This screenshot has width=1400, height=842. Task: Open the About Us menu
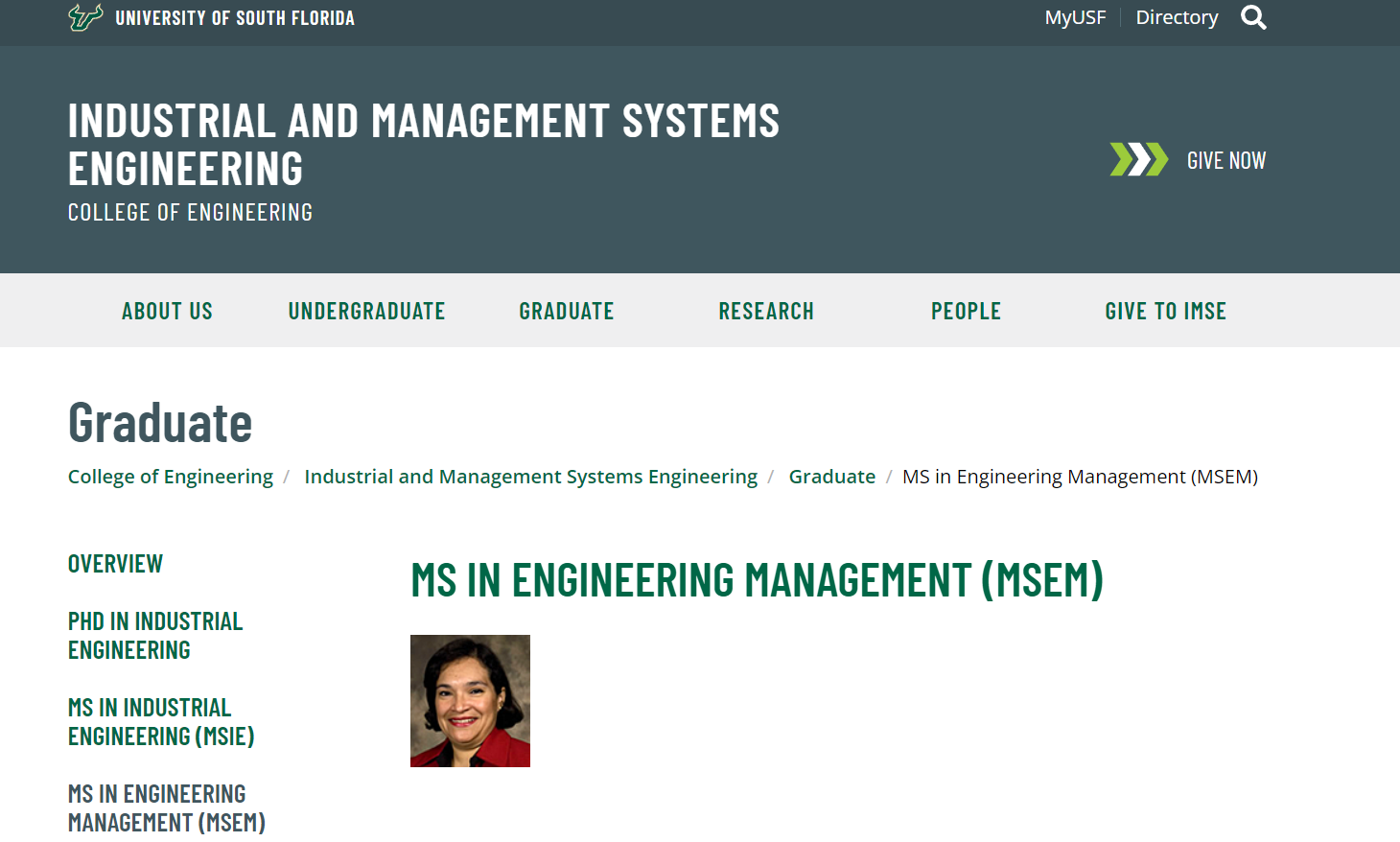click(x=167, y=311)
